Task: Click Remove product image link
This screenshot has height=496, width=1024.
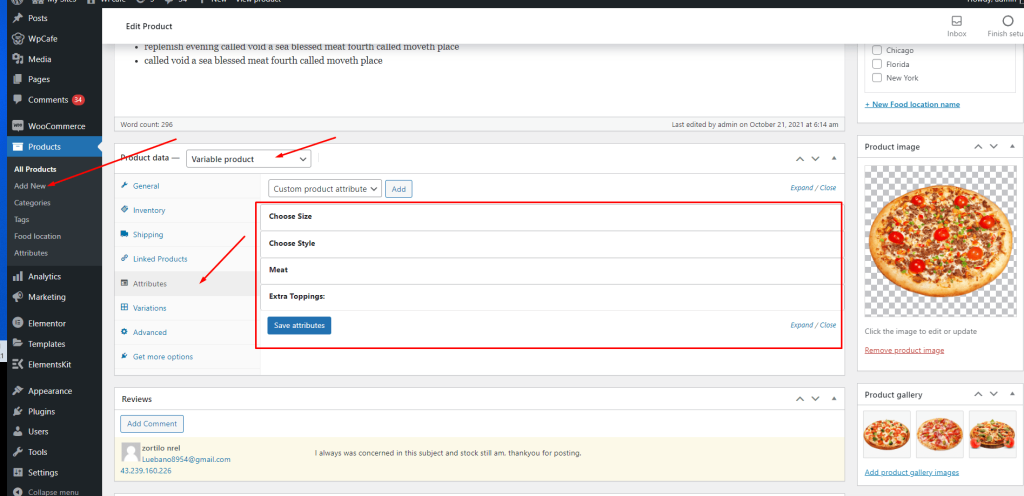Action: 904,350
